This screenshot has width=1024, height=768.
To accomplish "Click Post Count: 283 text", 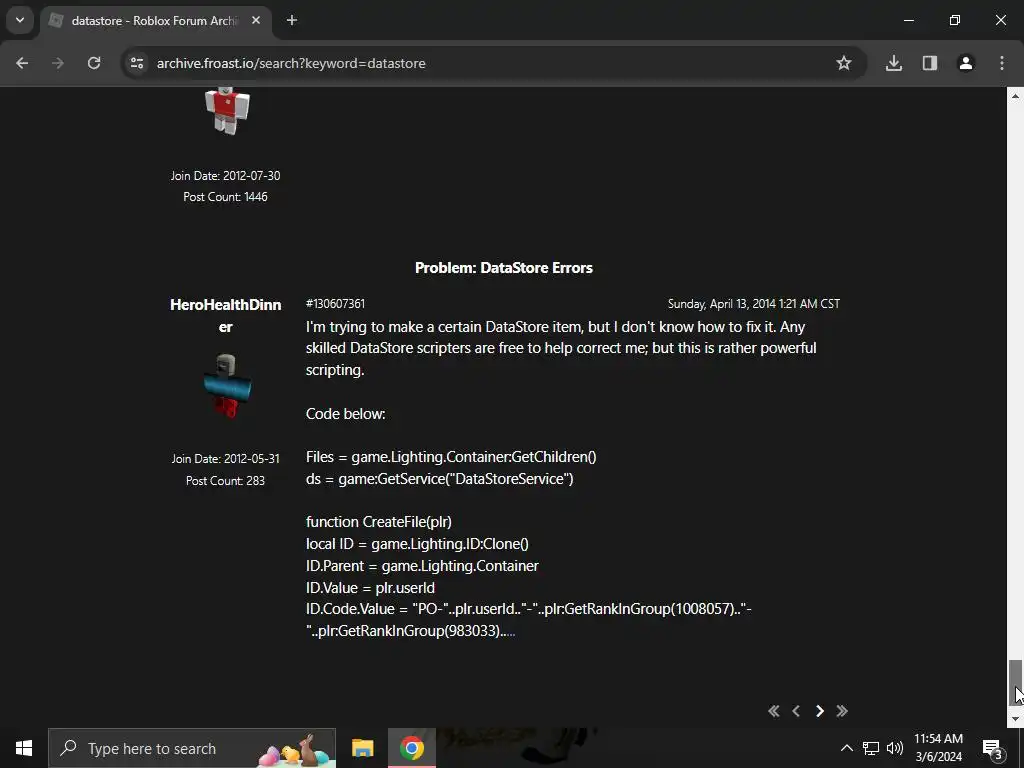I will click(225, 481).
